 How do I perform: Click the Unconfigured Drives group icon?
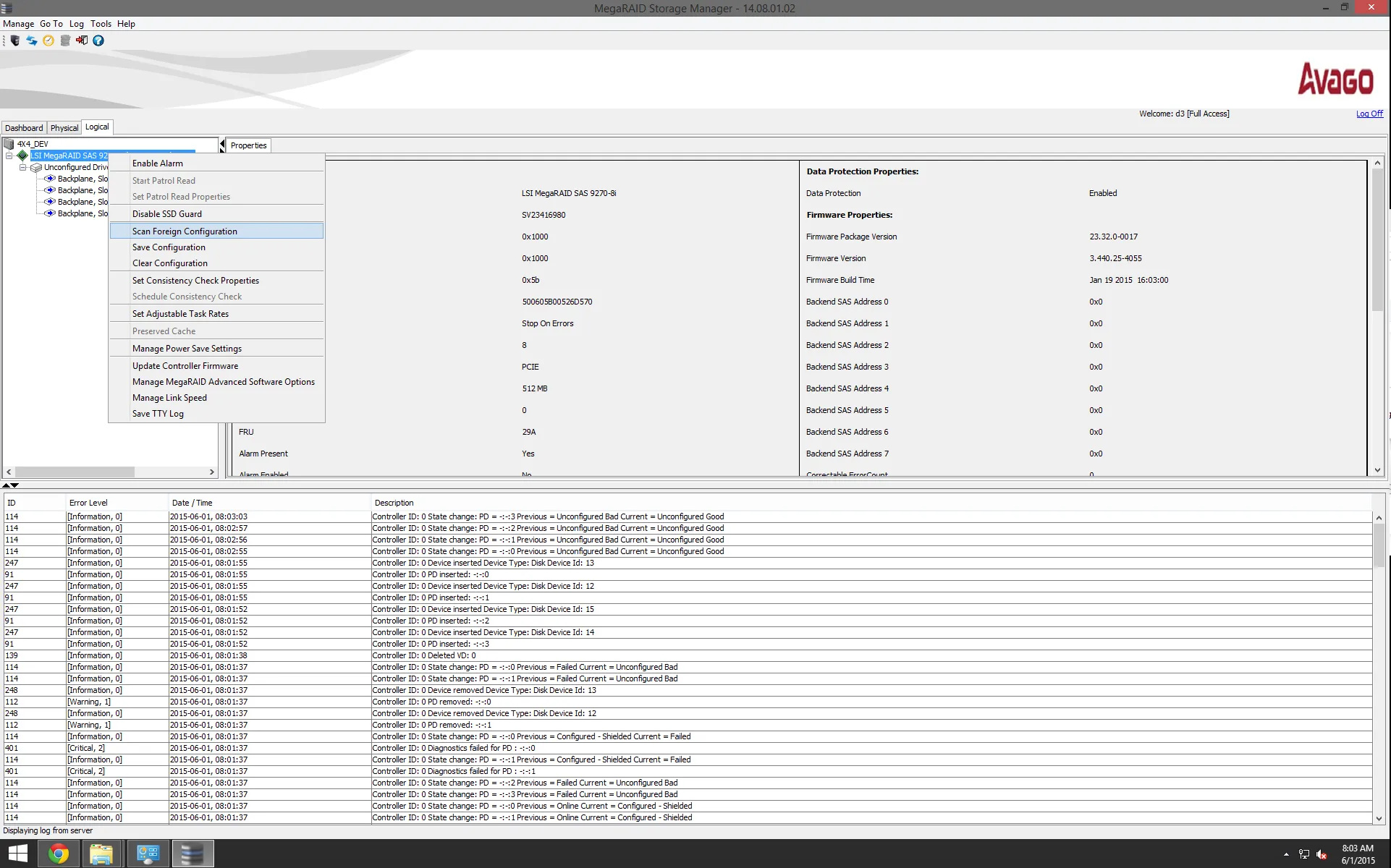click(x=35, y=167)
